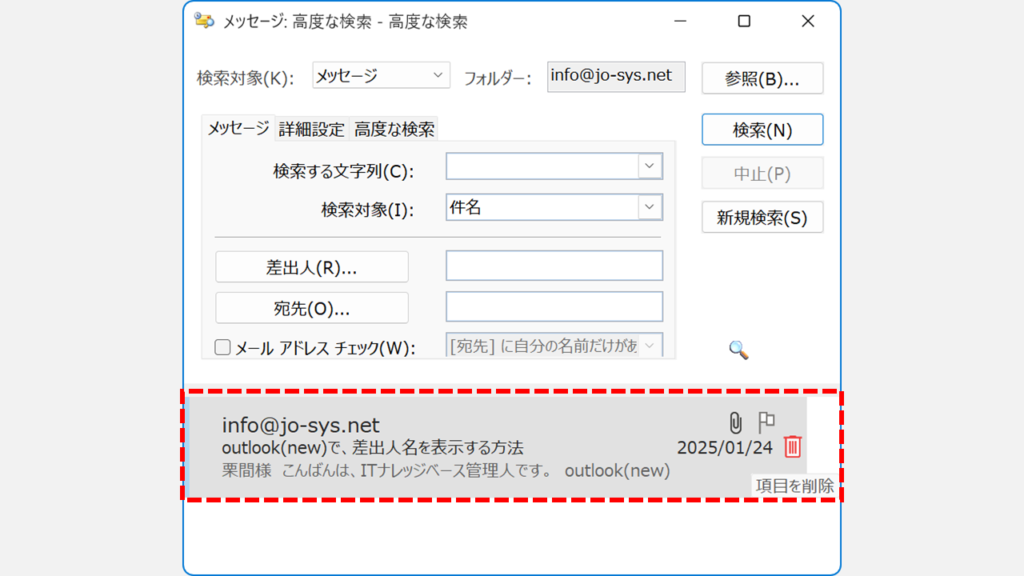This screenshot has height=576, width=1024.
Task: Click the 宛先 input field
Action: tap(554, 306)
